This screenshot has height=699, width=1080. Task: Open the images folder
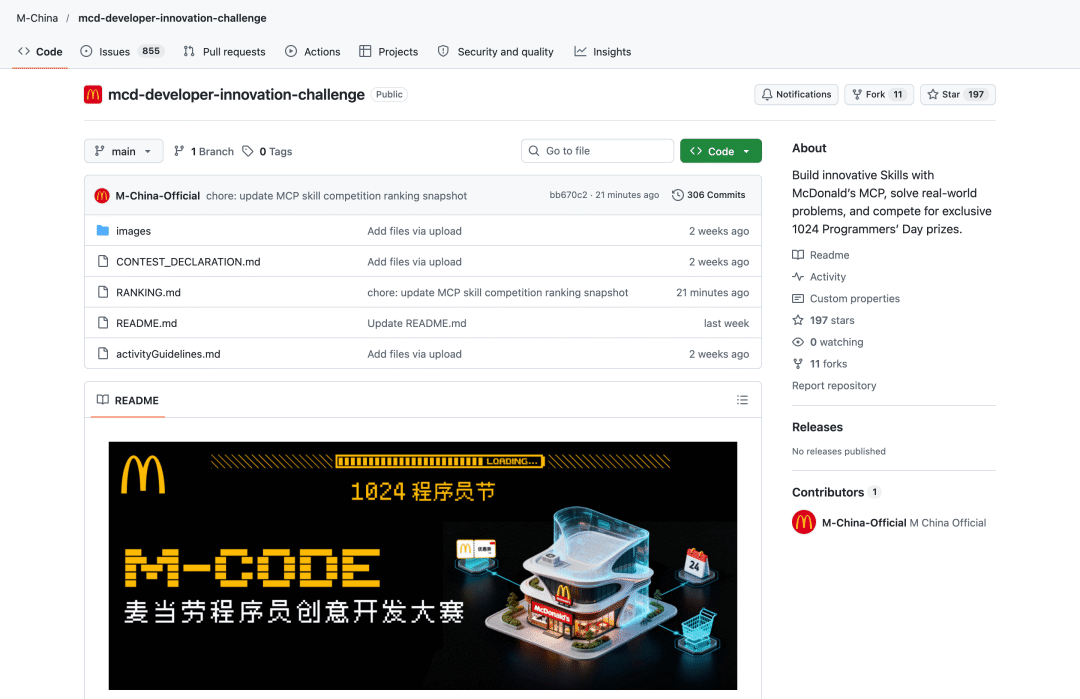[x=134, y=231]
